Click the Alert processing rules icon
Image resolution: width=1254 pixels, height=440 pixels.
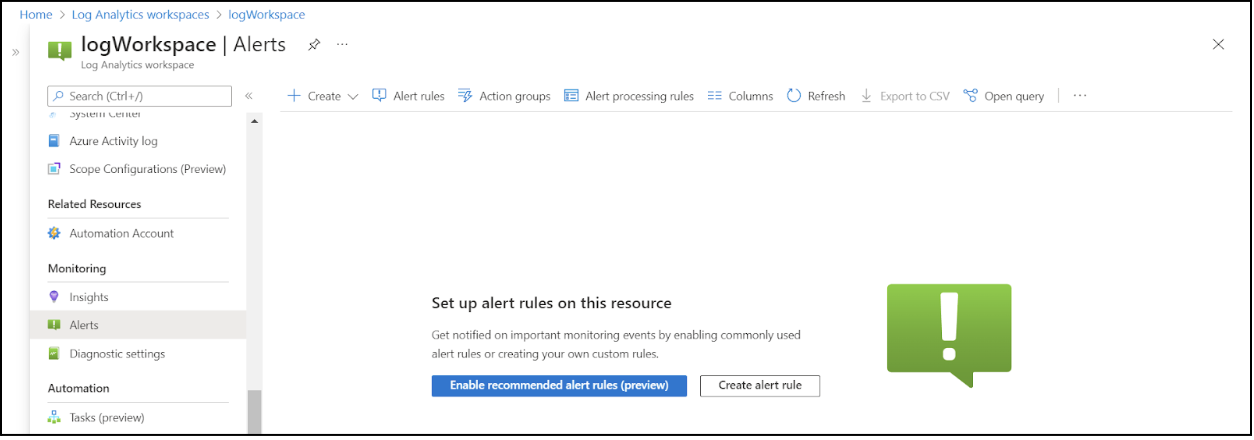[x=571, y=96]
